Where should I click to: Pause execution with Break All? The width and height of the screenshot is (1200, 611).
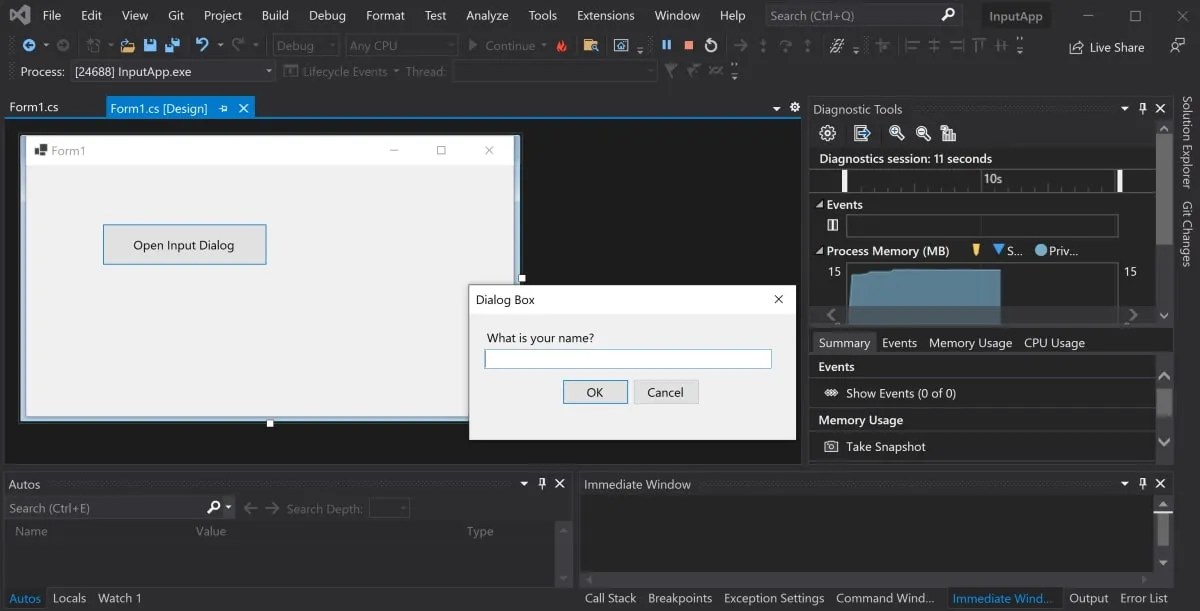pos(665,44)
